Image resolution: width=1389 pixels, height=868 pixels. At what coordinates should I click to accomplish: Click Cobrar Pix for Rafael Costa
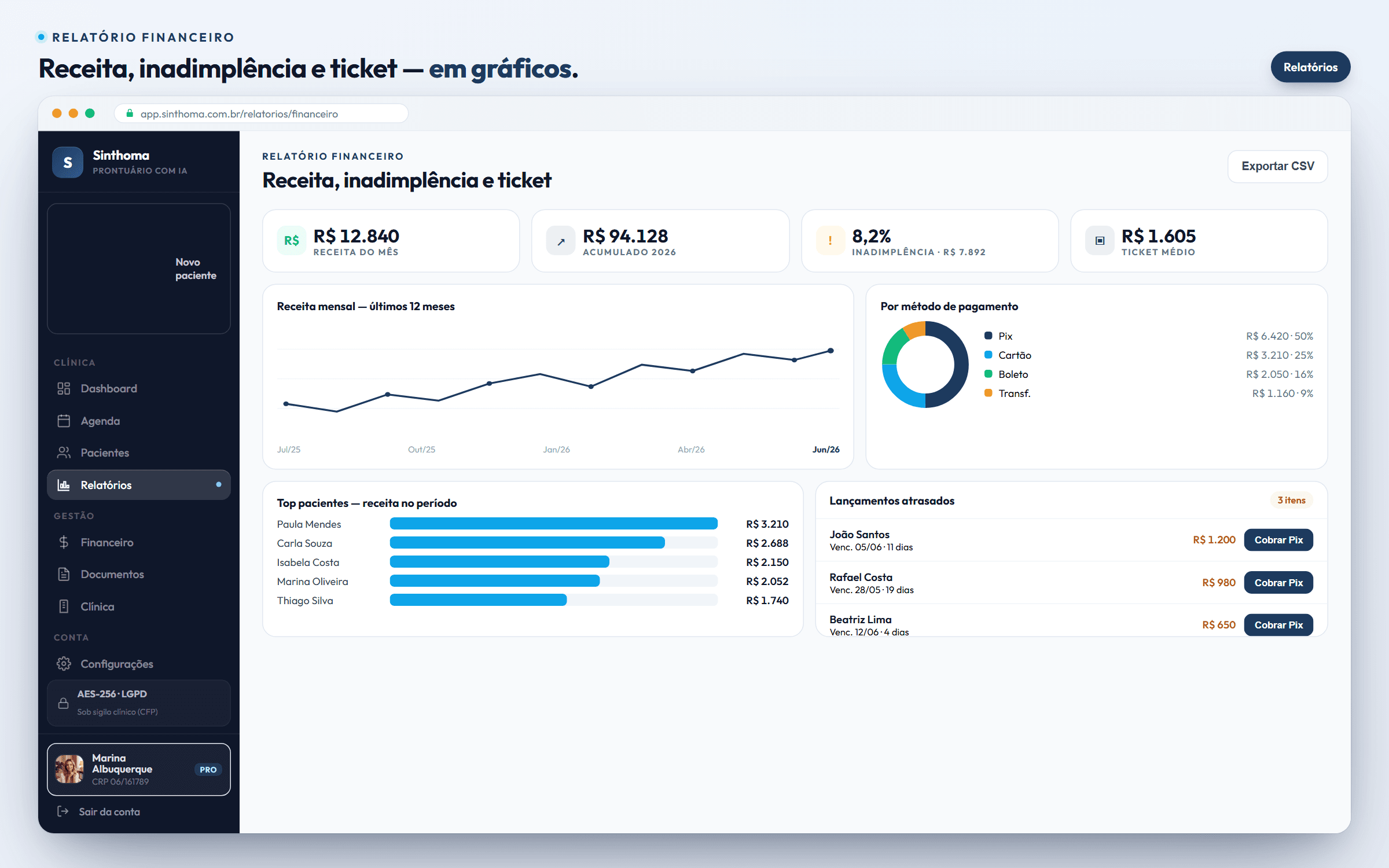pos(1278,583)
